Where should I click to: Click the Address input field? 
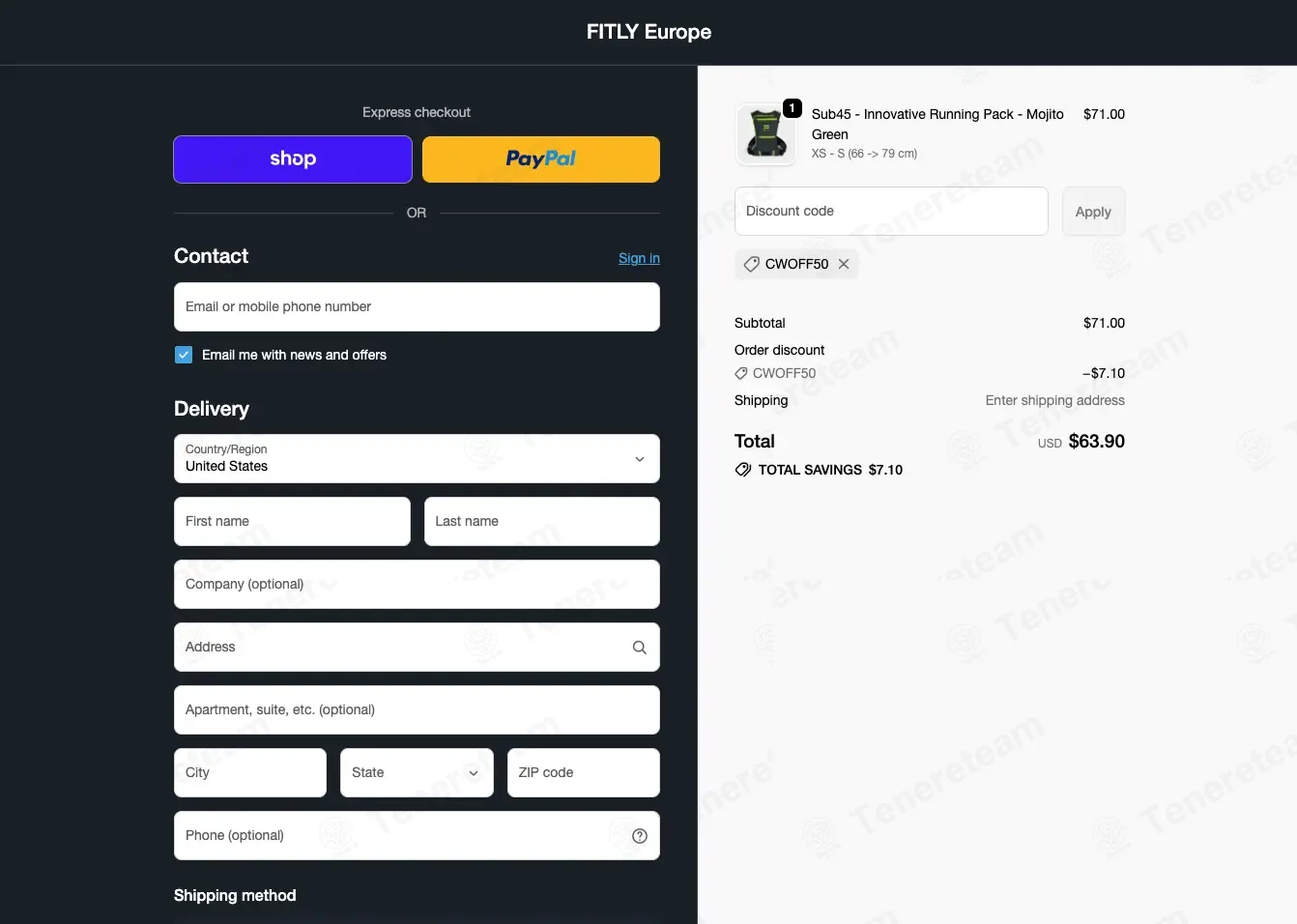417,647
